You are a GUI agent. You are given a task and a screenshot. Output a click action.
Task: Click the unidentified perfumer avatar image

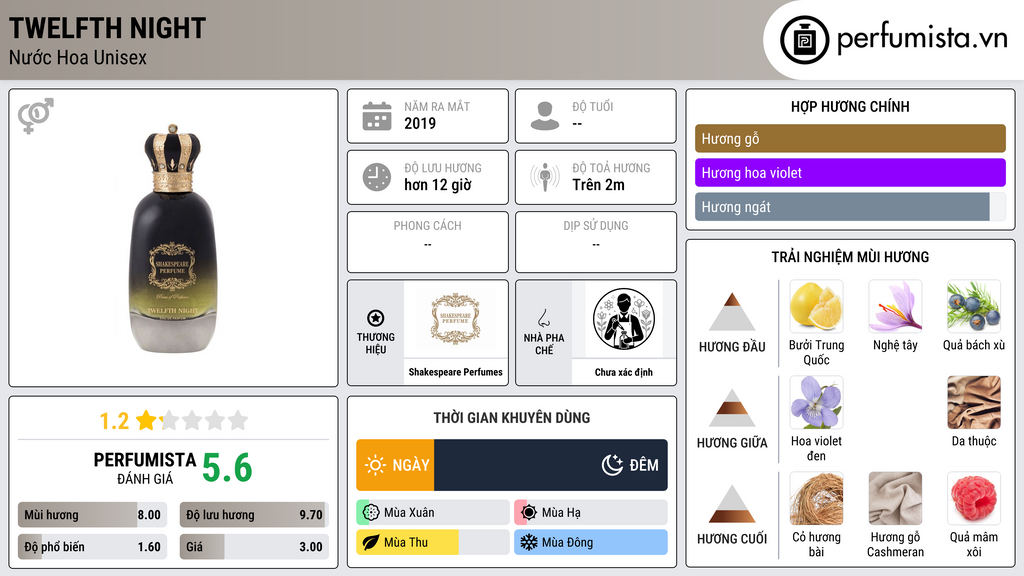click(624, 319)
